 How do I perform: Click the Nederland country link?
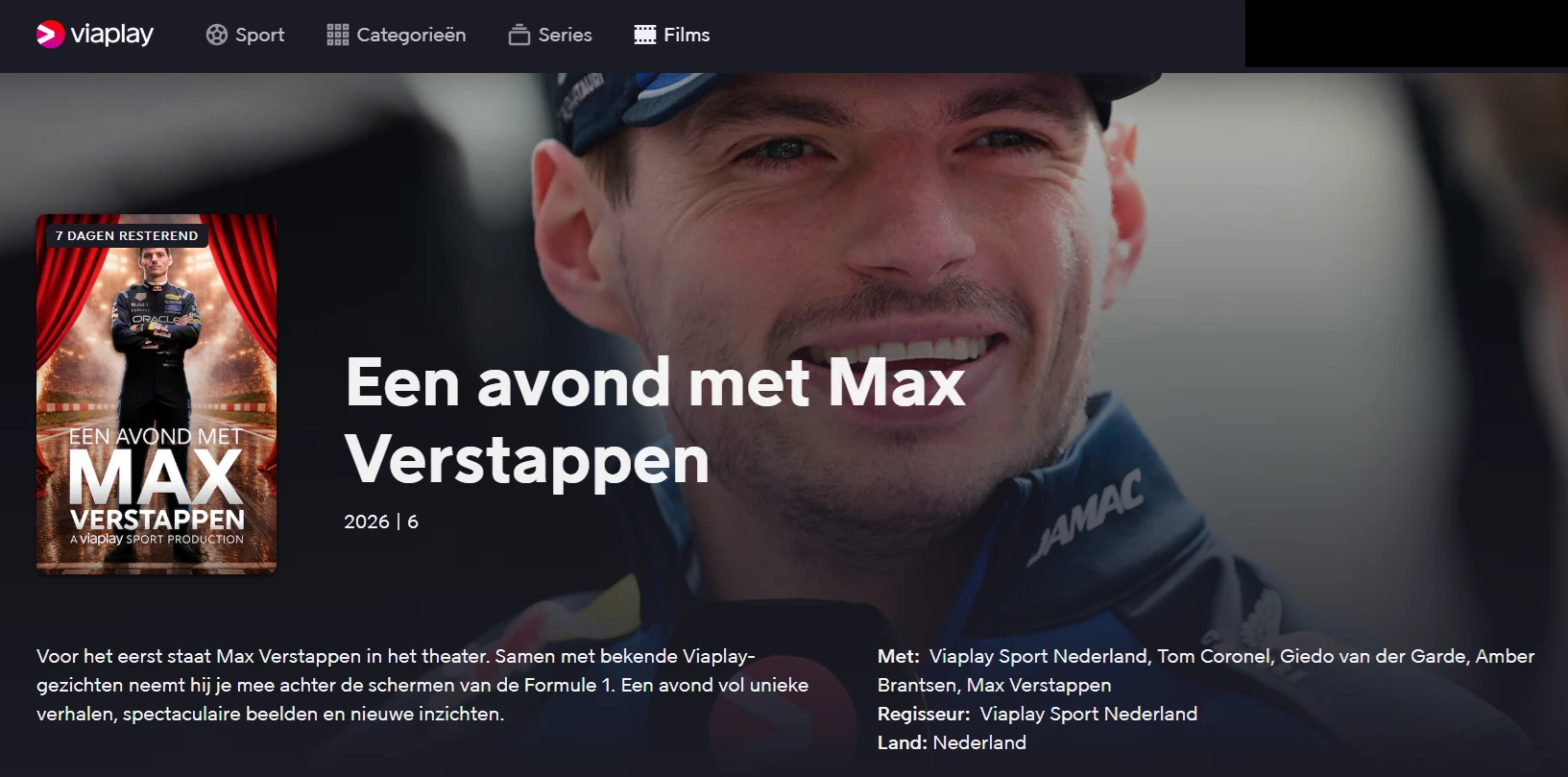(979, 742)
